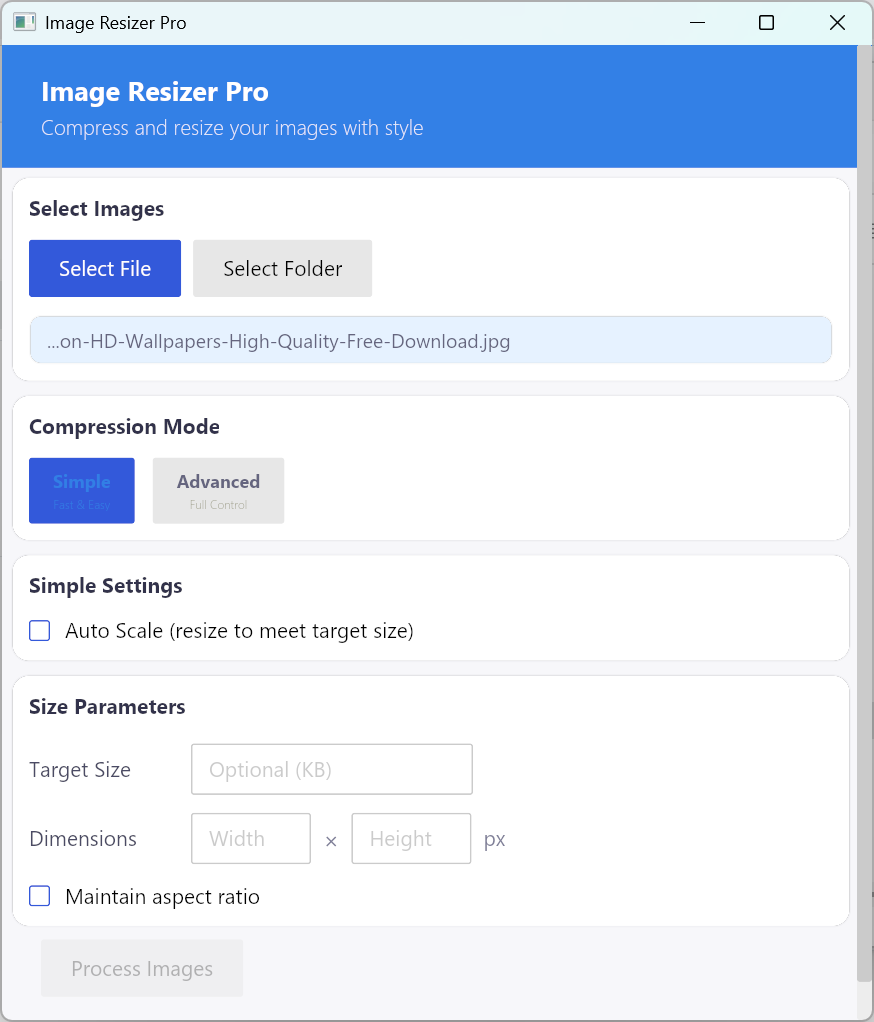Open the Select Folder picker
The height and width of the screenshot is (1022, 874).
coord(281,268)
